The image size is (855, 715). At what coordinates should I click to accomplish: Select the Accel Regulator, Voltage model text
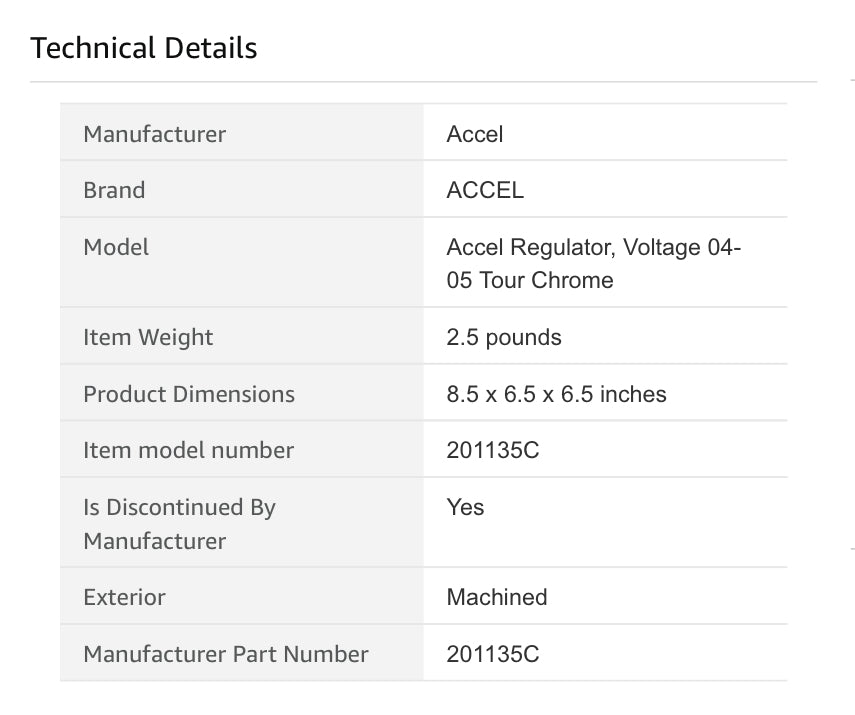(594, 263)
